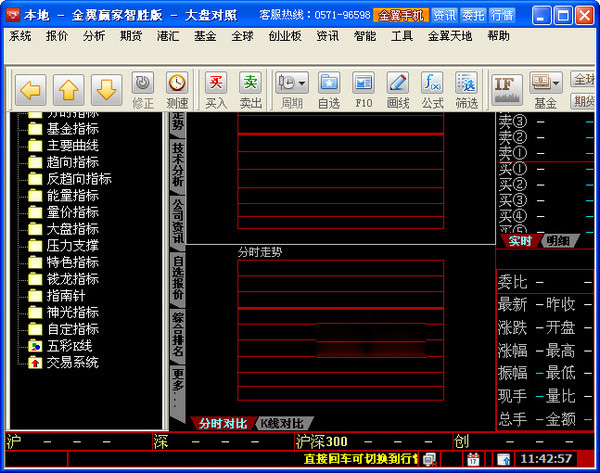The width and height of the screenshot is (600, 473).
Task: Click the 委托 title bar button
Action: 473,16
